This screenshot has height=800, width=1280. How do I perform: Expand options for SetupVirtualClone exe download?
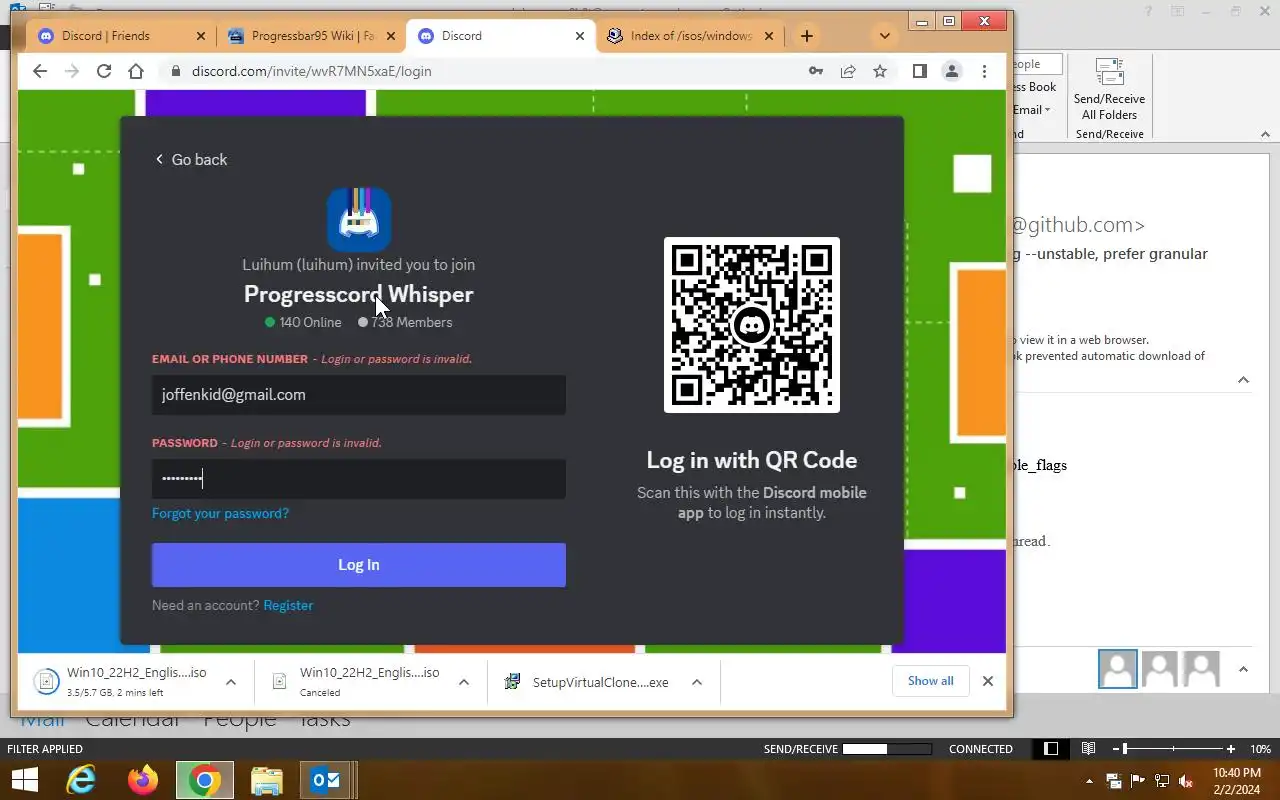click(697, 682)
